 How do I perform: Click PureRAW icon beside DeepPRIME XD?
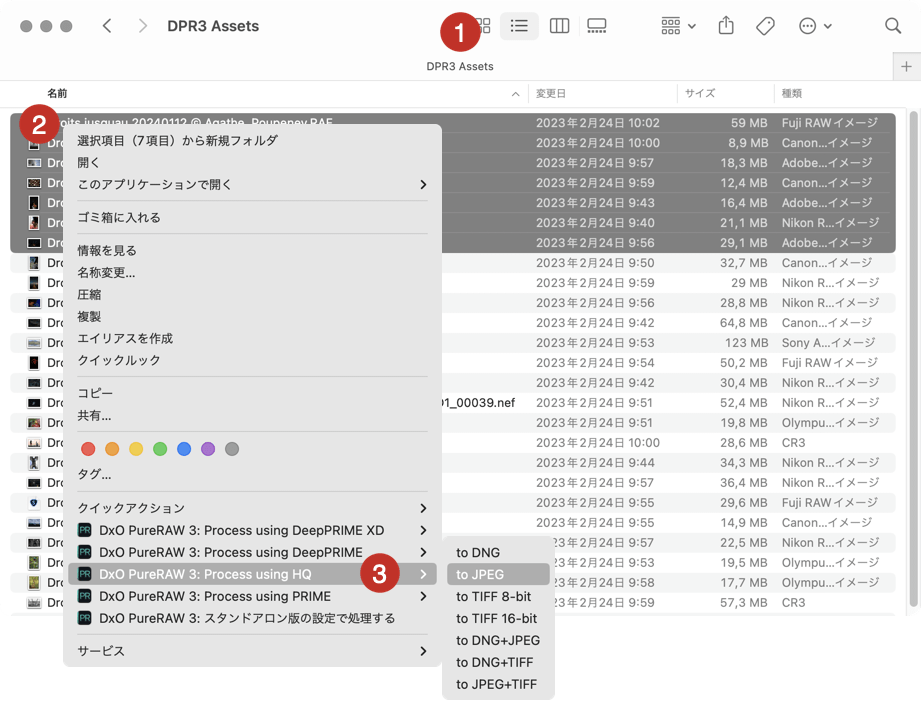(85, 530)
